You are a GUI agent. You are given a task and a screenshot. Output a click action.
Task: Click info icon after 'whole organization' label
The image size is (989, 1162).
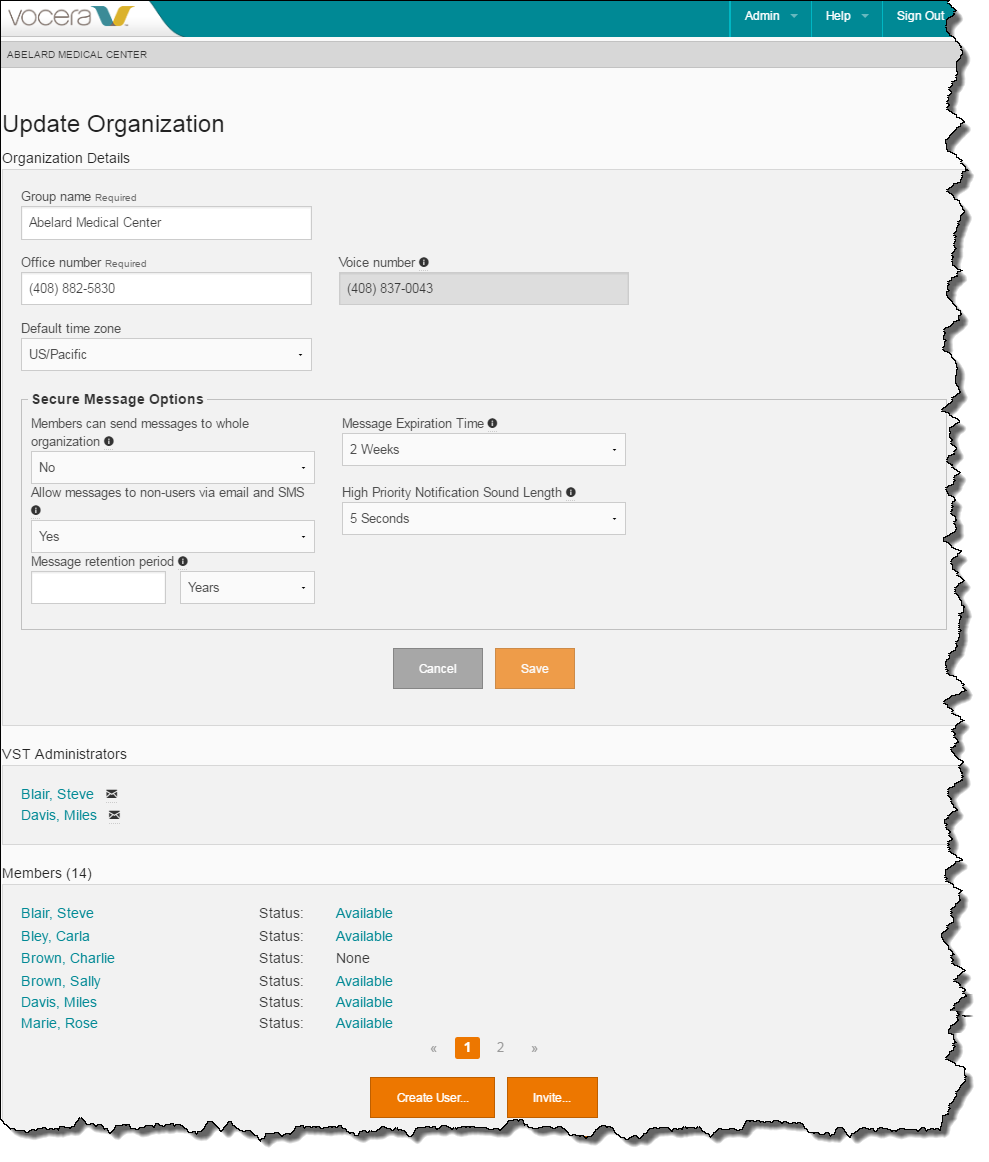109,441
